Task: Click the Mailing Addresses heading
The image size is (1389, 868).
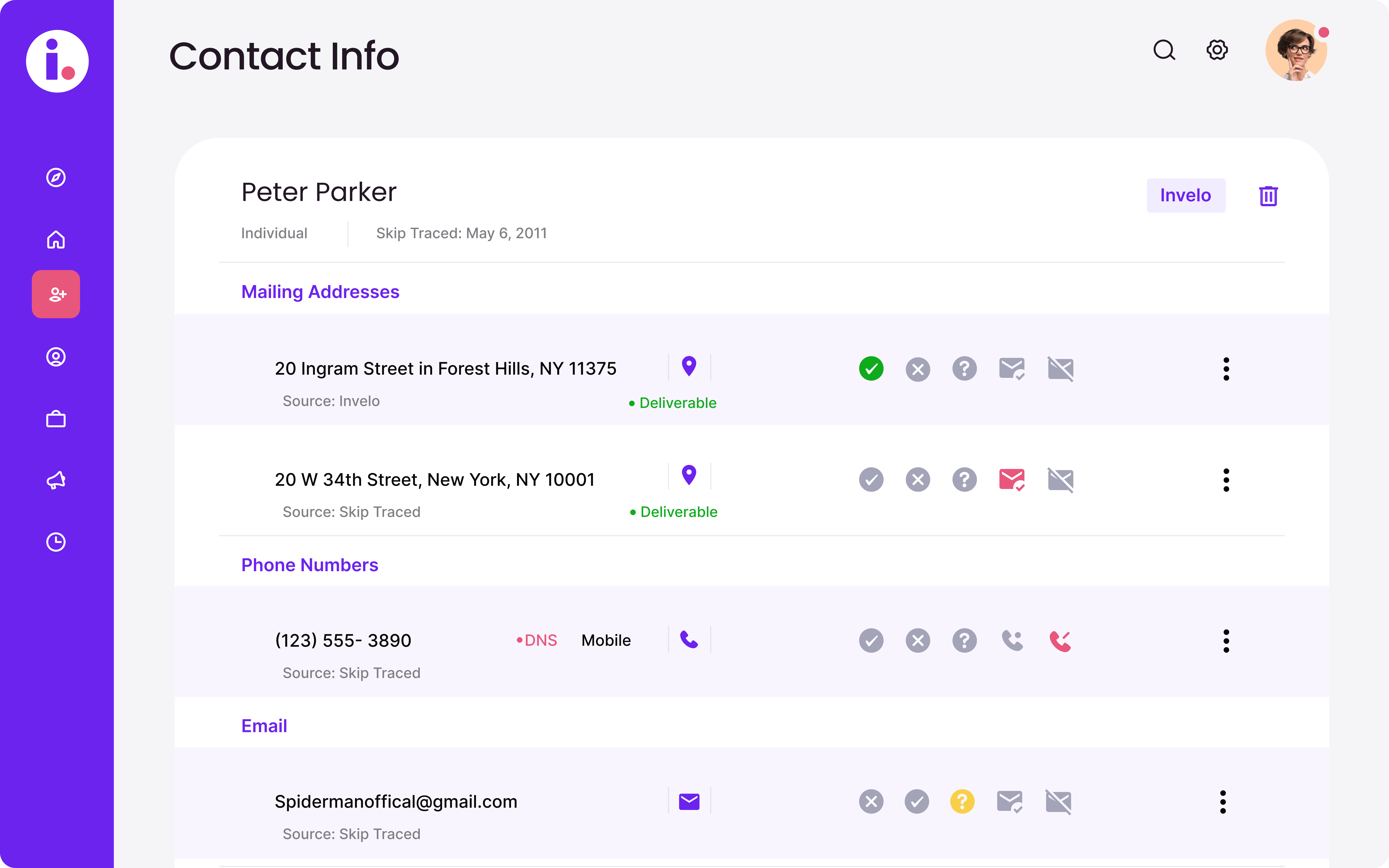Action: click(320, 292)
